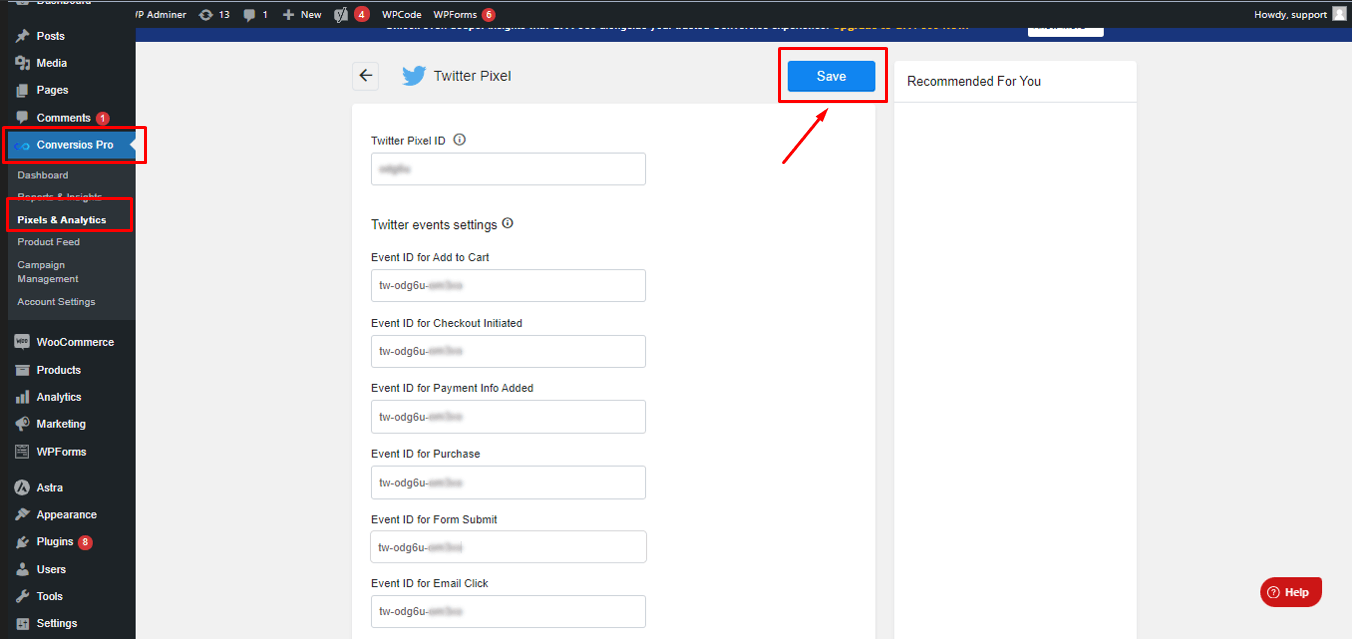Click the Save button

tap(831, 76)
